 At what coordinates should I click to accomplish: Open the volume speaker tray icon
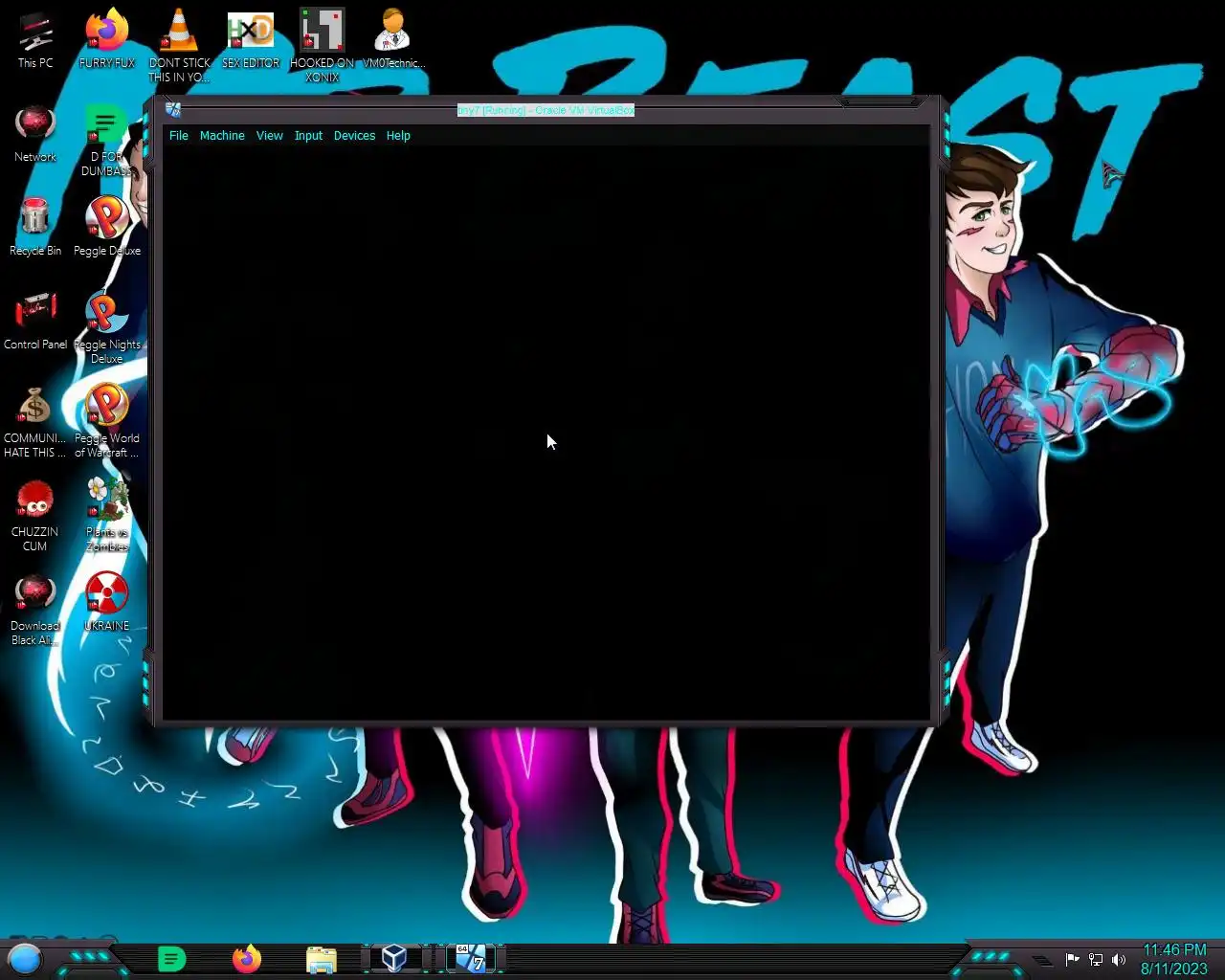(x=1119, y=960)
